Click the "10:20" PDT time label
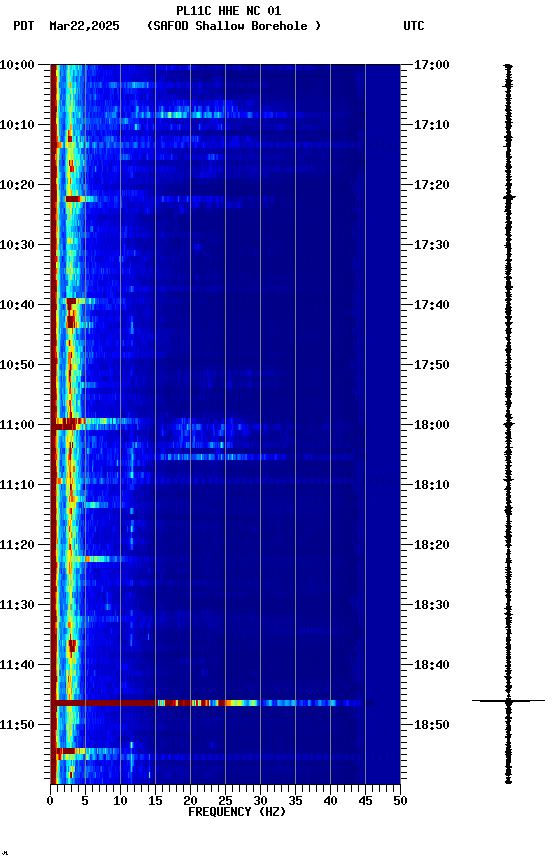This screenshot has height=864, width=552. [17, 185]
